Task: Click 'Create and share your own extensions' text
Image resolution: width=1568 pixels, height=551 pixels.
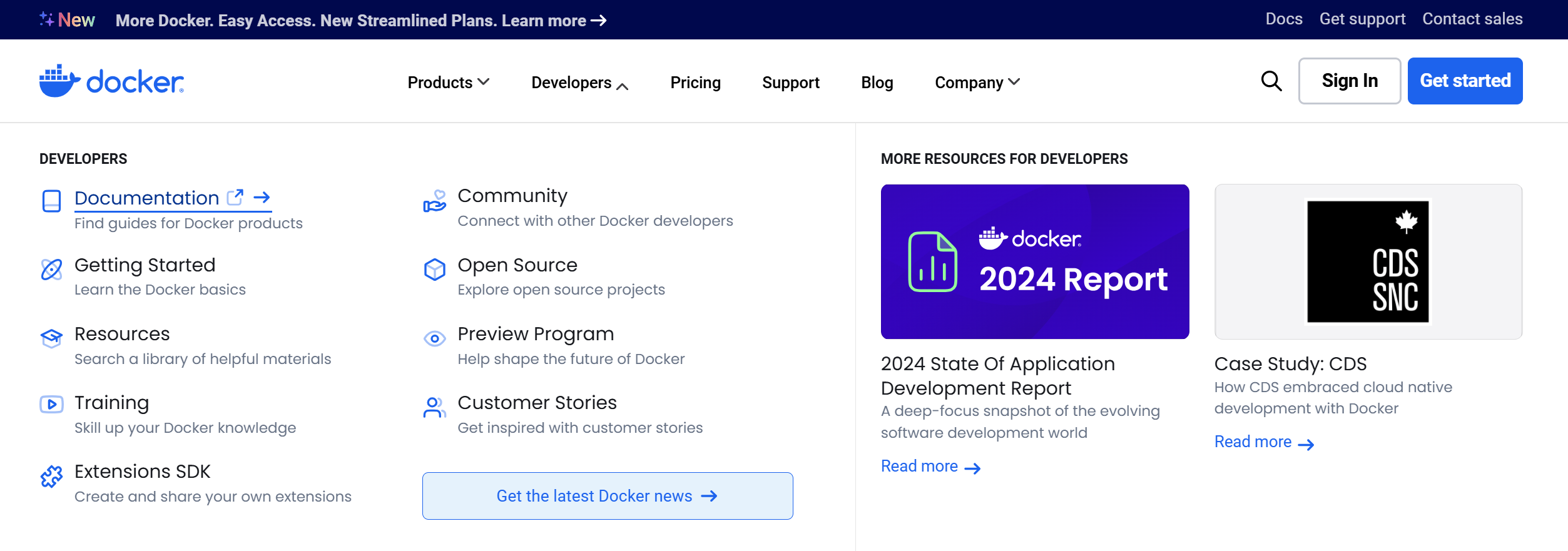Action: (x=213, y=497)
